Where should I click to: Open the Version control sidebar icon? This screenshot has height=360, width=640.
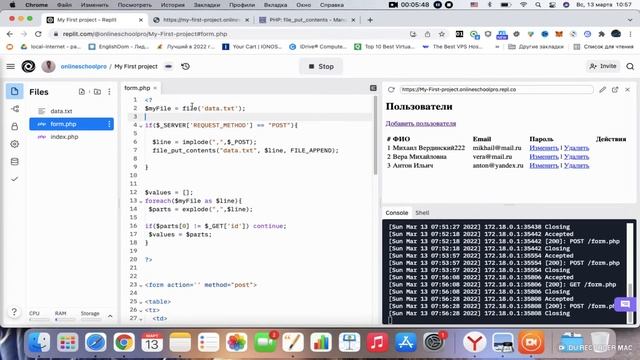[x=15, y=109]
